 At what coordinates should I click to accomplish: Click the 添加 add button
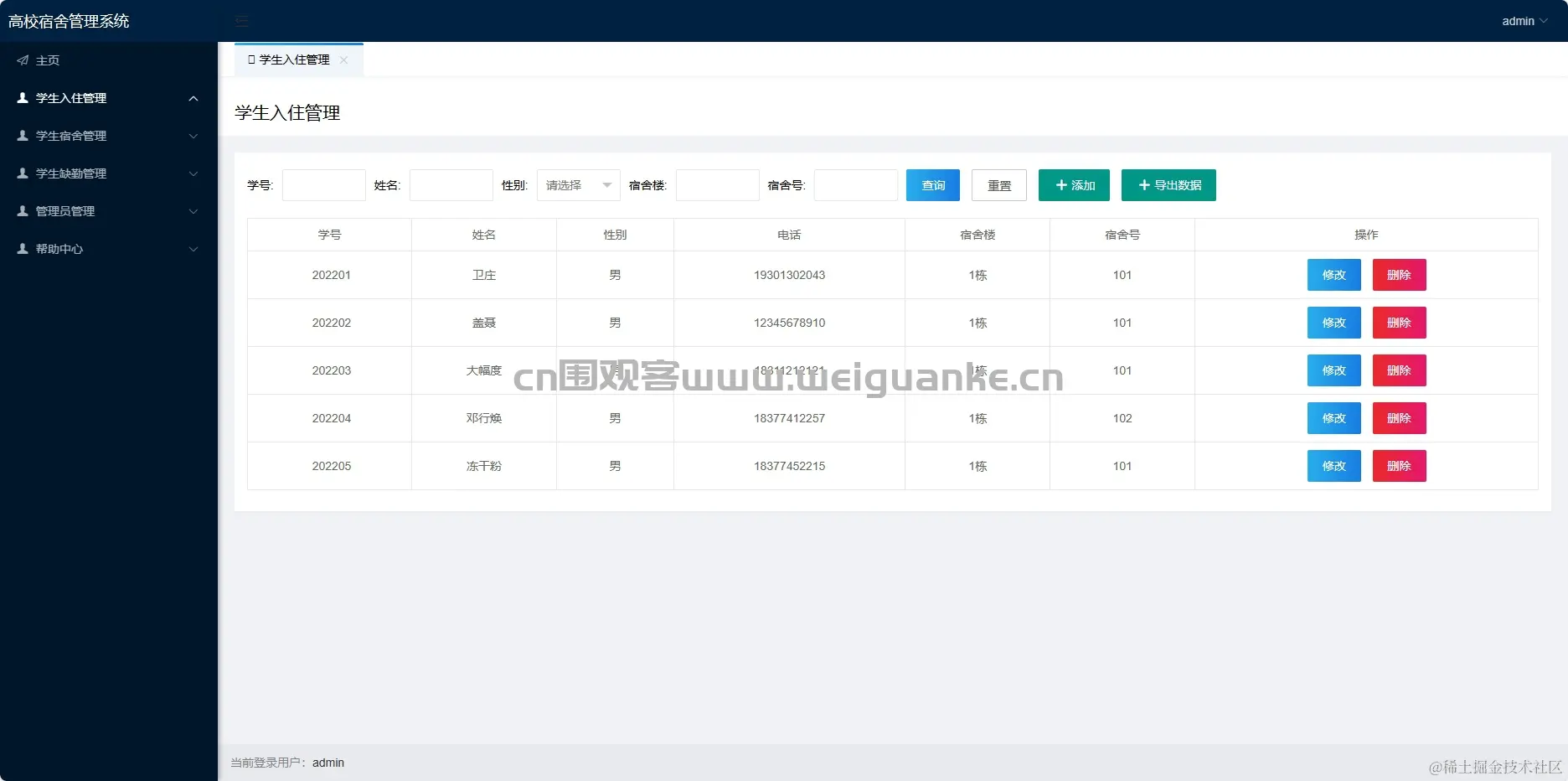[1074, 185]
